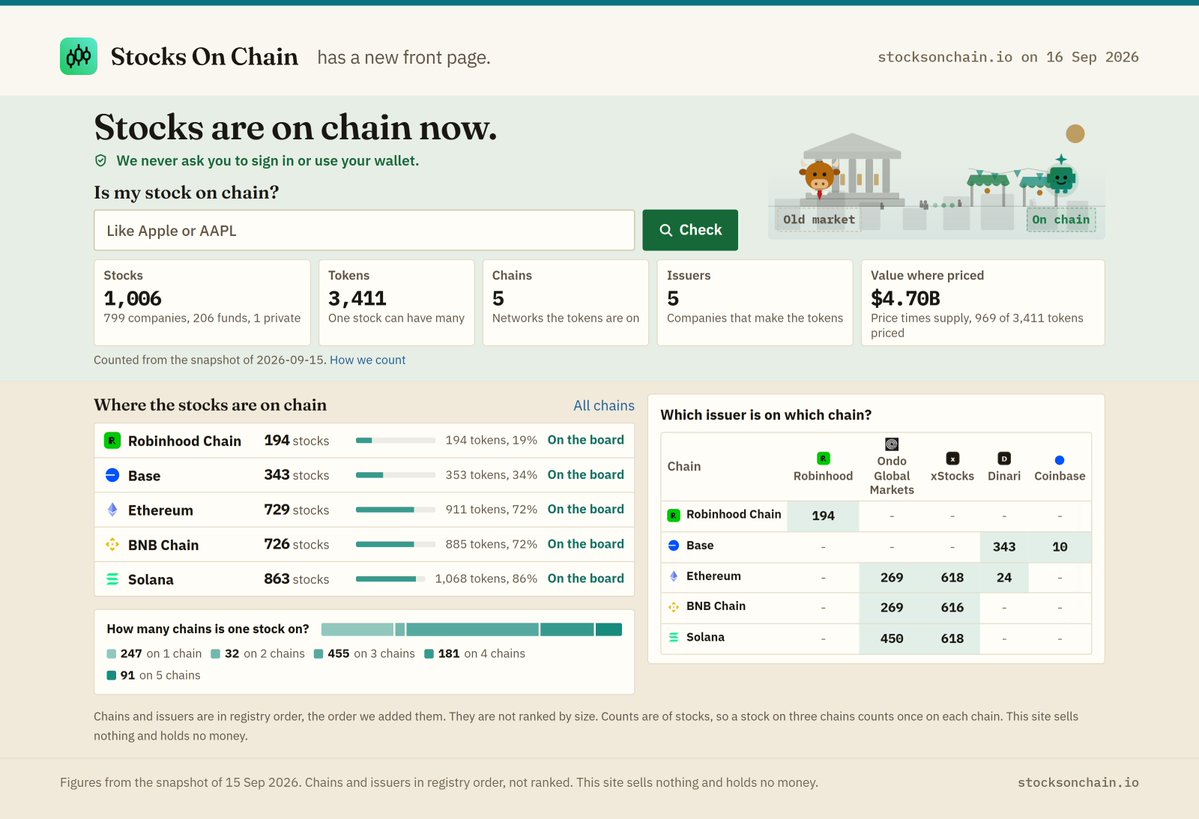Click On the board for Solana
The width and height of the screenshot is (1199, 819).
[585, 579]
